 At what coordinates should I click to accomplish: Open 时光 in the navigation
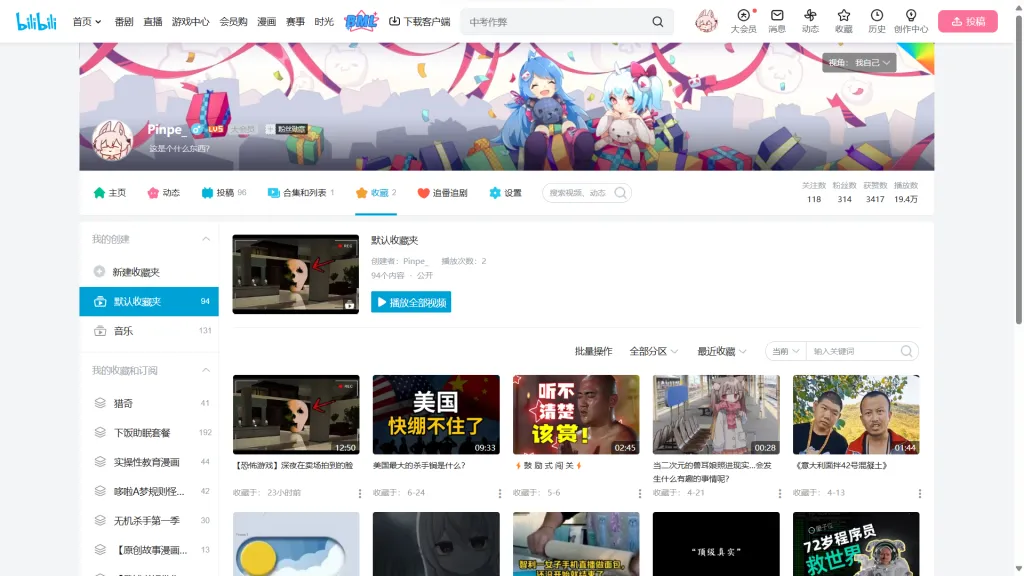[324, 22]
